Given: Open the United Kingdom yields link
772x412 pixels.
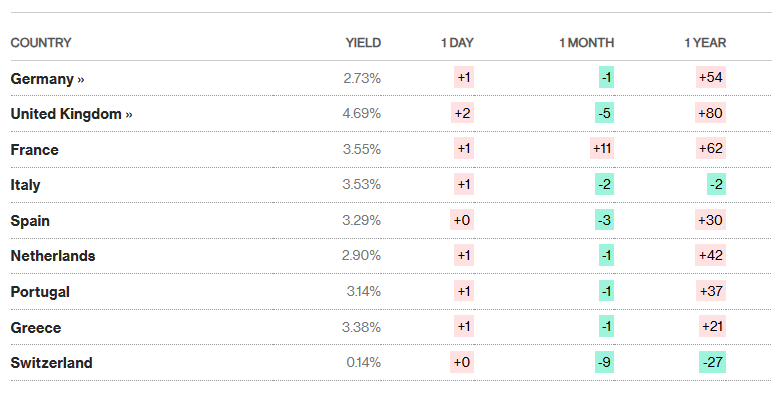Looking at the screenshot, I should 71,114.
